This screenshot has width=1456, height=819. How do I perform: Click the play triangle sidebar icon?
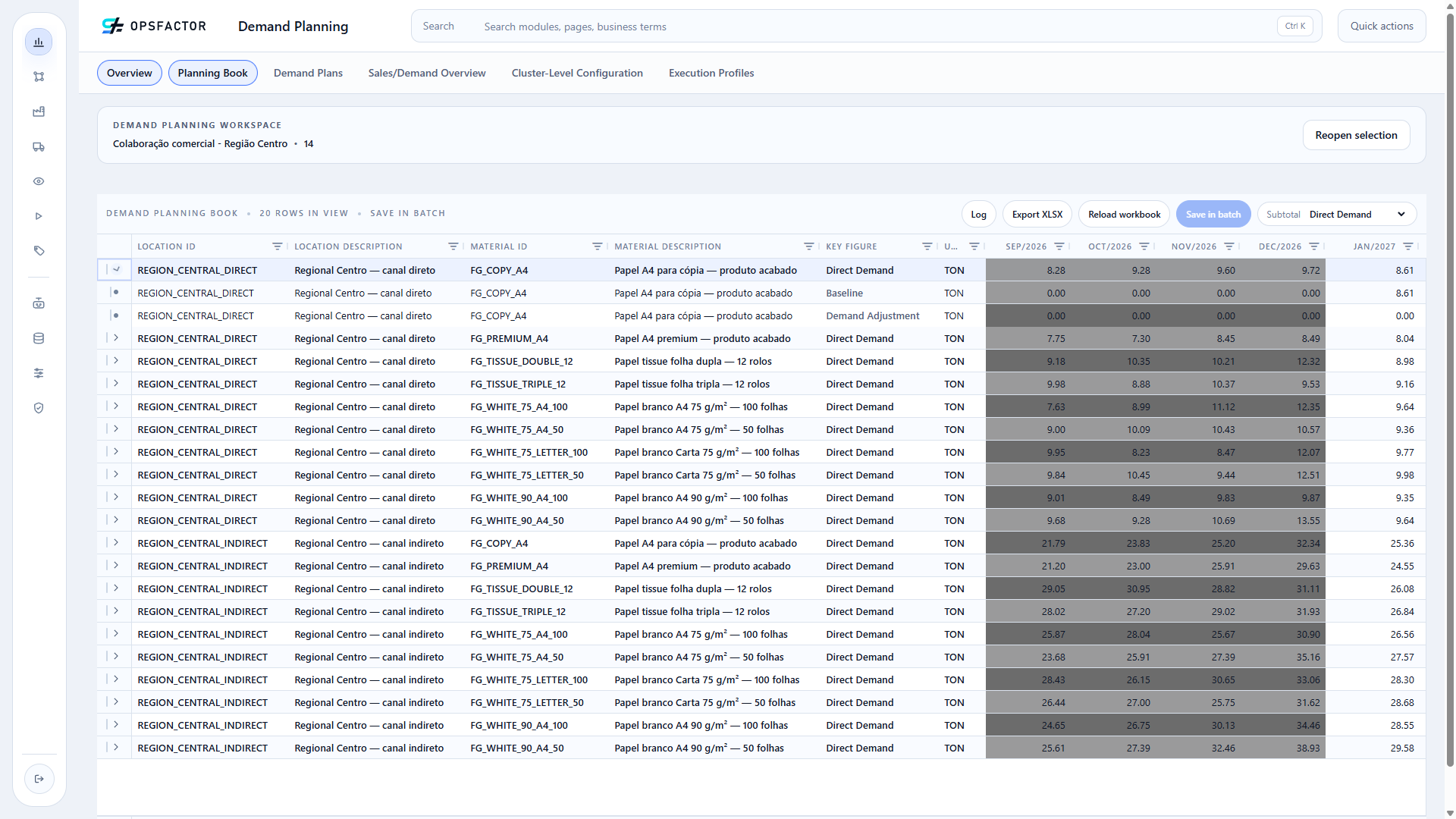[39, 216]
